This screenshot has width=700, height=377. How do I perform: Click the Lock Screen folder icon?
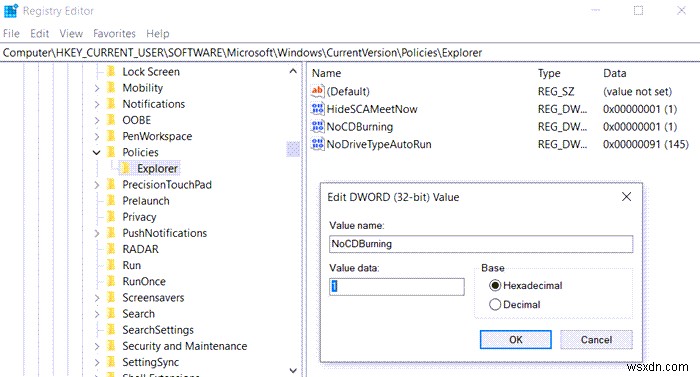pyautogui.click(x=111, y=71)
